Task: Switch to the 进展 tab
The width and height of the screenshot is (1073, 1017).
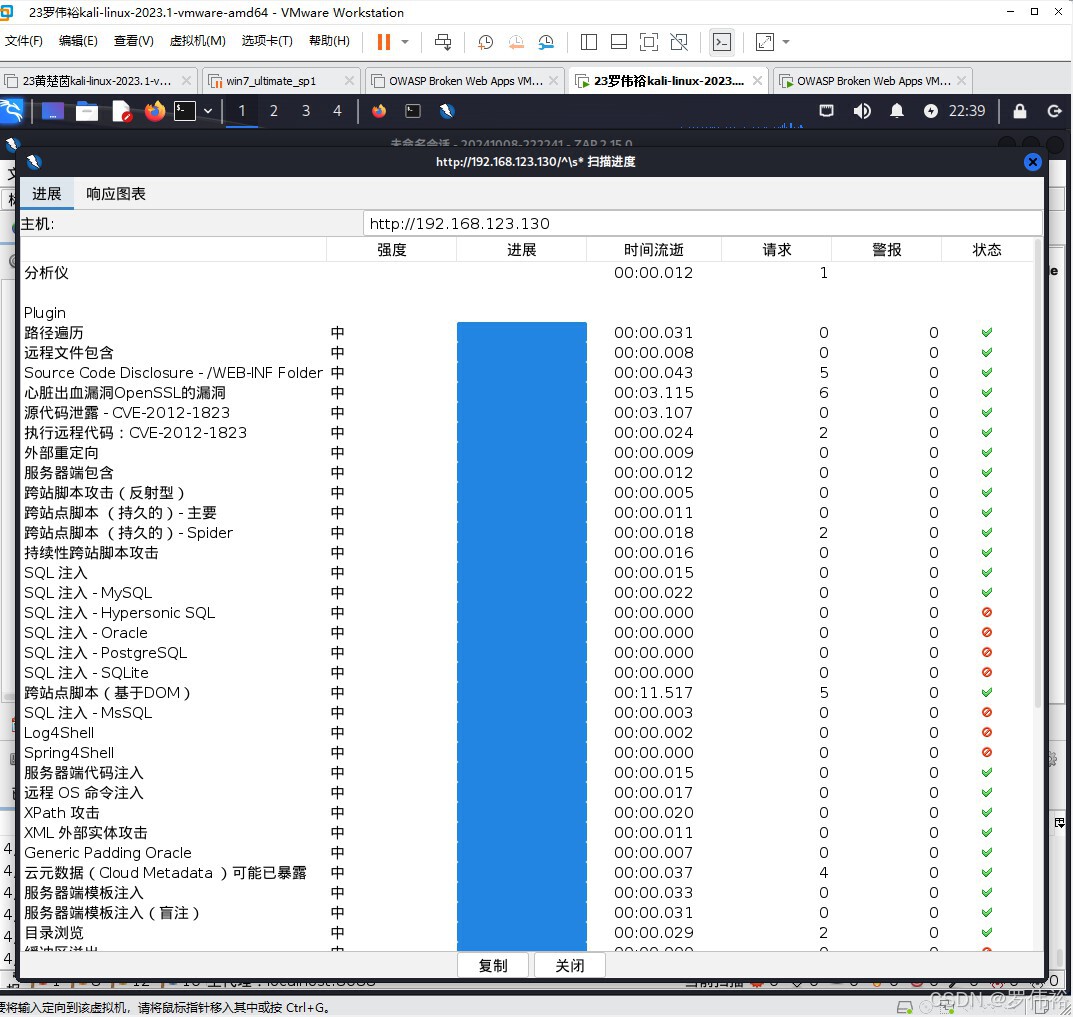Action: click(47, 194)
